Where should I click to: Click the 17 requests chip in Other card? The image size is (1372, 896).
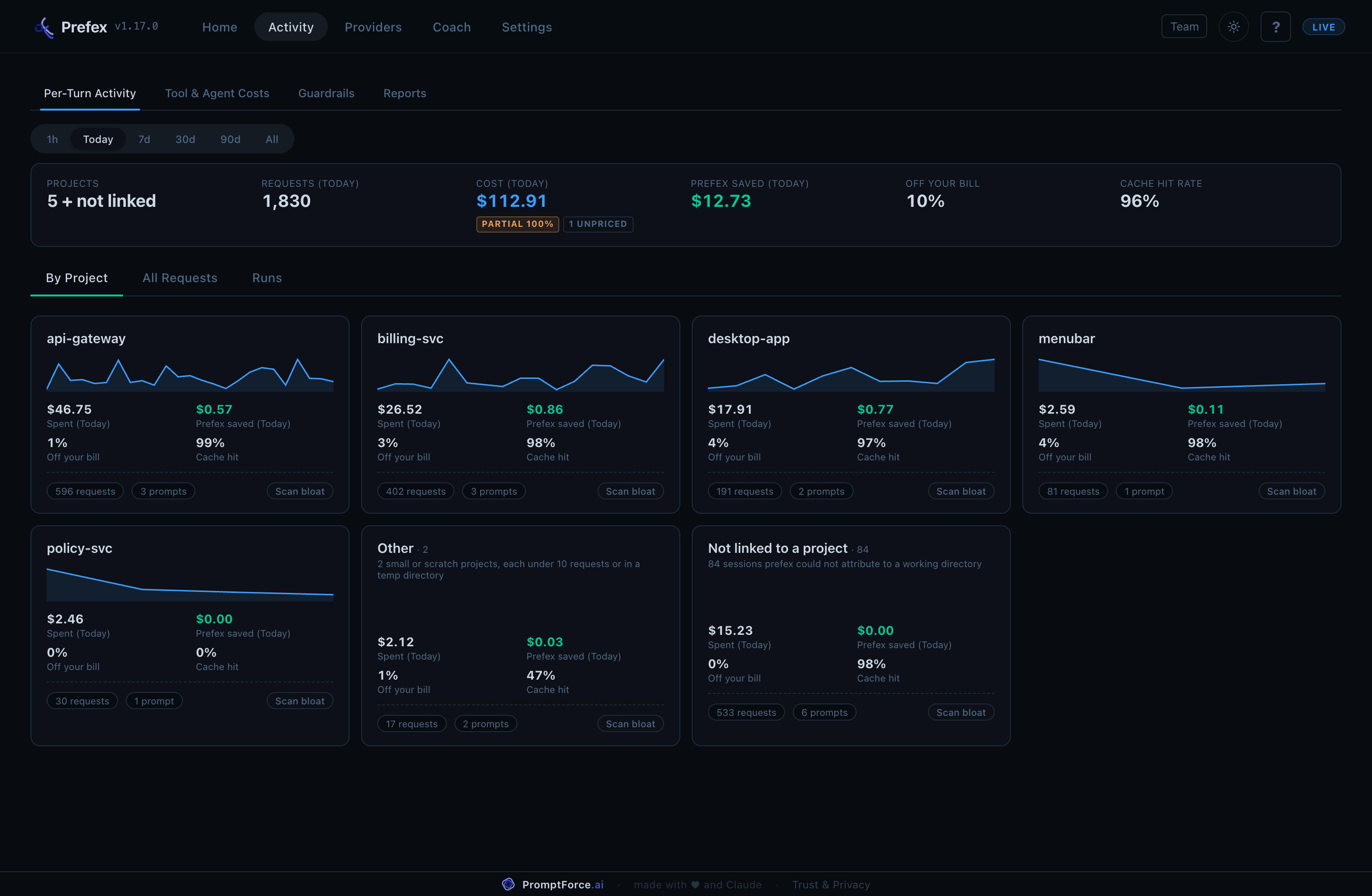412,724
